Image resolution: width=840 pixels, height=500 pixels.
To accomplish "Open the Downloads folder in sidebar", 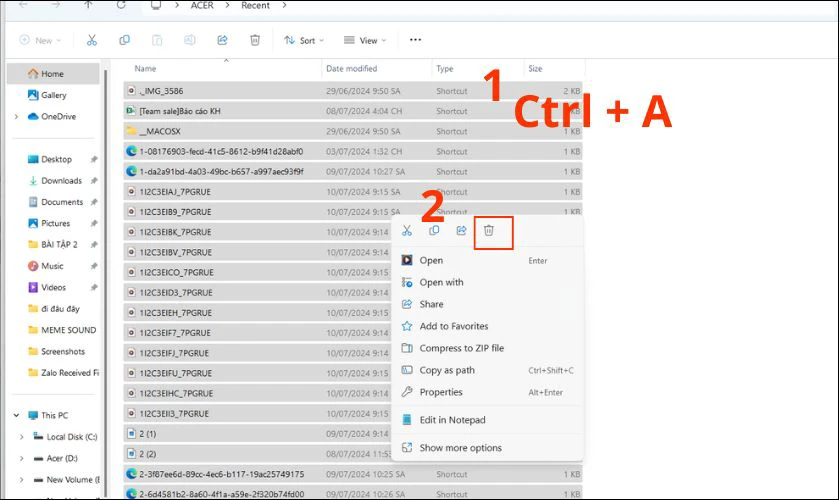I will (61, 181).
